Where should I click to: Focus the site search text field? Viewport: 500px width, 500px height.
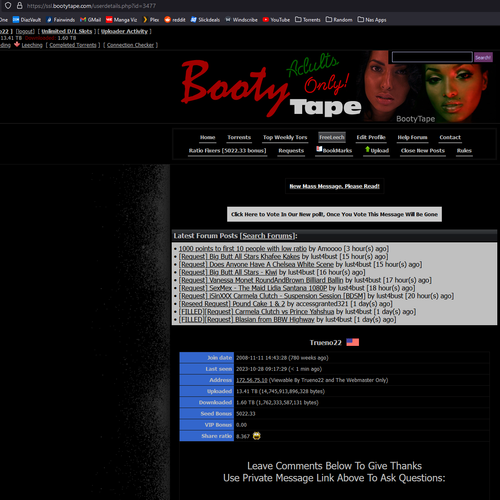432,57
